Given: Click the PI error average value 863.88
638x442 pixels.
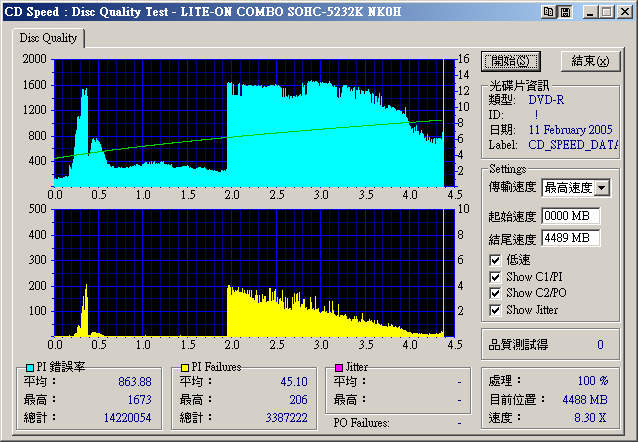Looking at the screenshot, I should pyautogui.click(x=135, y=382).
